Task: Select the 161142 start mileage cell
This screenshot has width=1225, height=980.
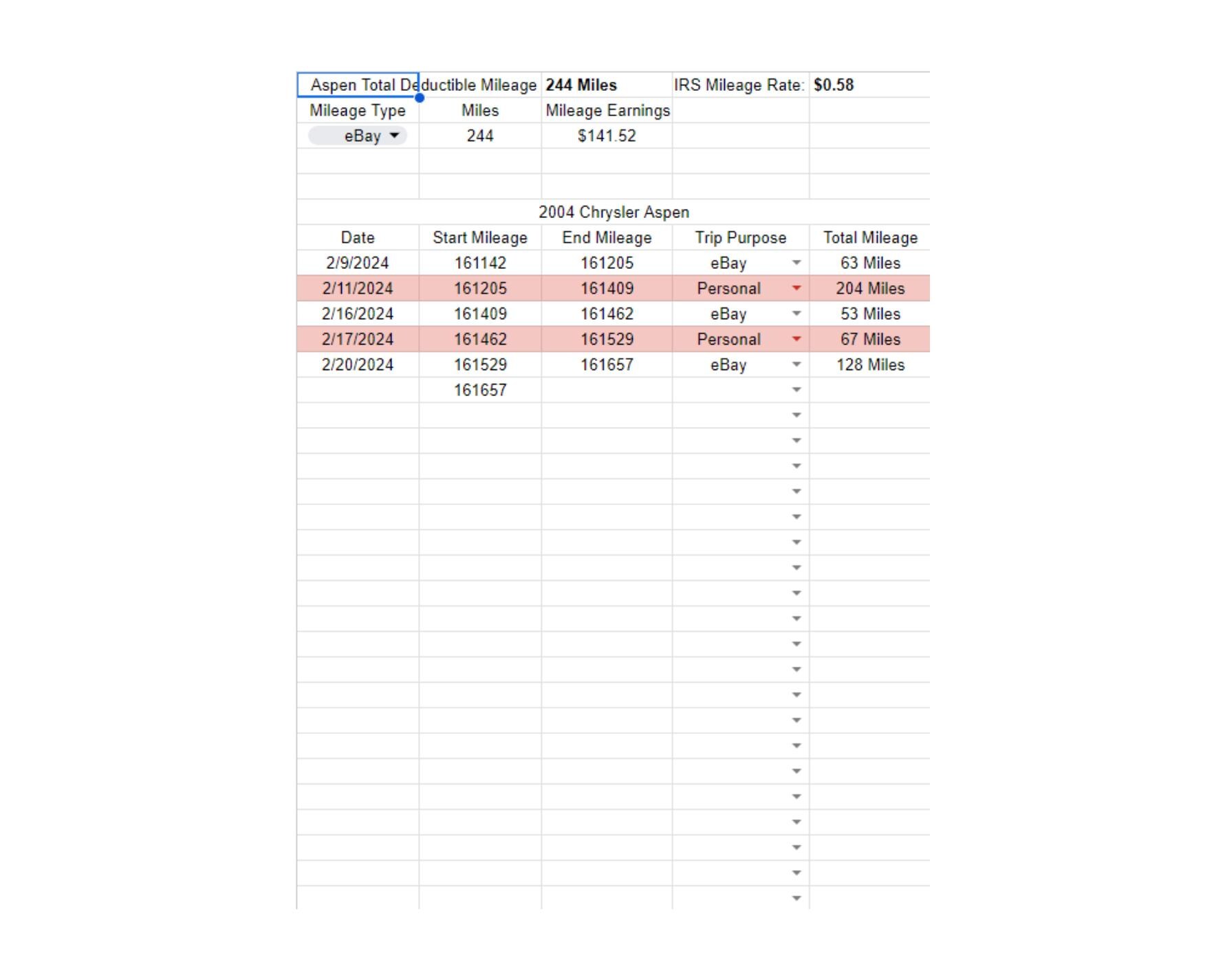Action: (x=480, y=263)
